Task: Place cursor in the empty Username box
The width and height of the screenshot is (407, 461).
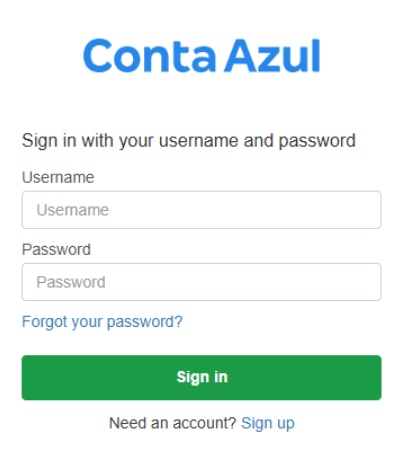Action: 202,210
